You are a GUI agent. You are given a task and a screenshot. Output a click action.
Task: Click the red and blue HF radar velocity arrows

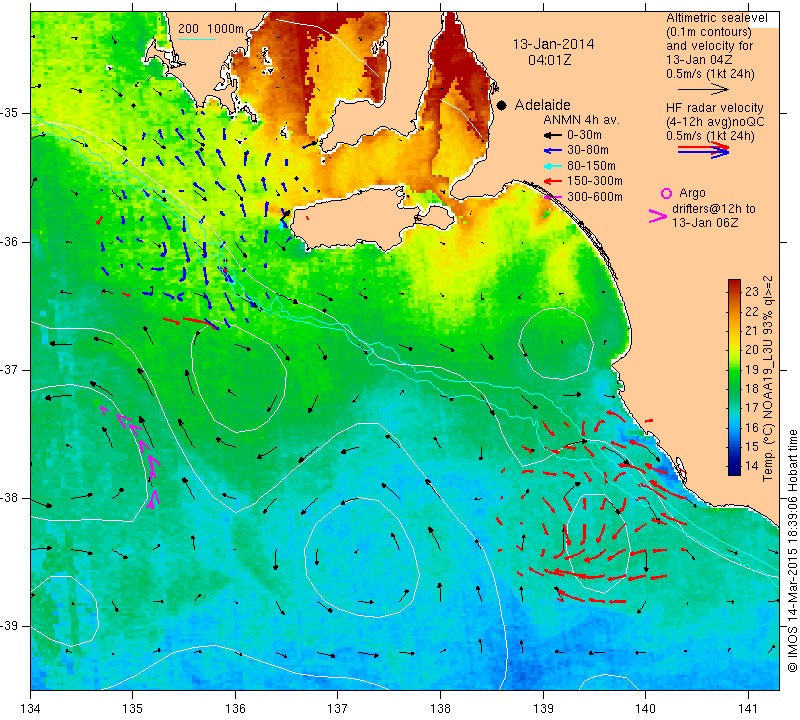(x=704, y=150)
